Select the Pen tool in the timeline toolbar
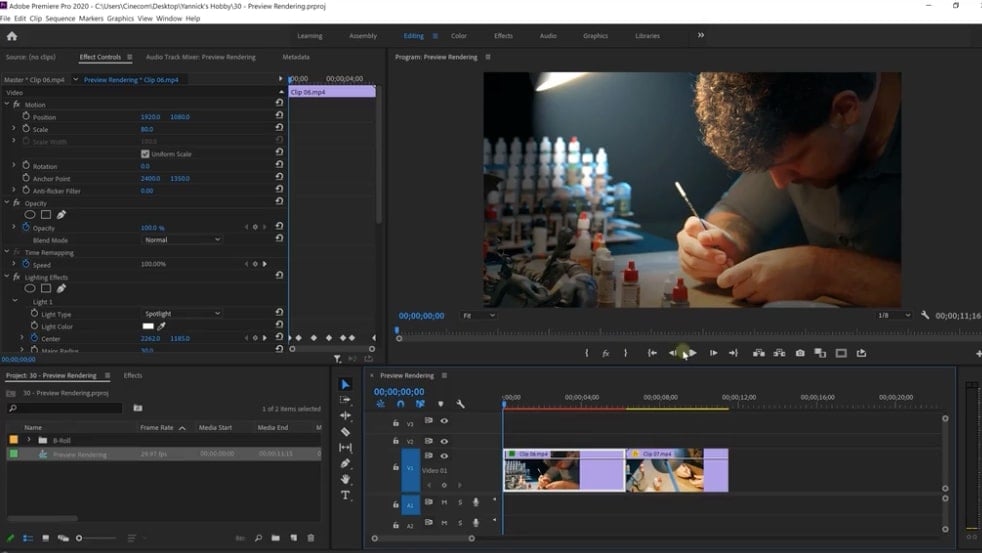Viewport: 982px width, 553px height. [x=345, y=463]
